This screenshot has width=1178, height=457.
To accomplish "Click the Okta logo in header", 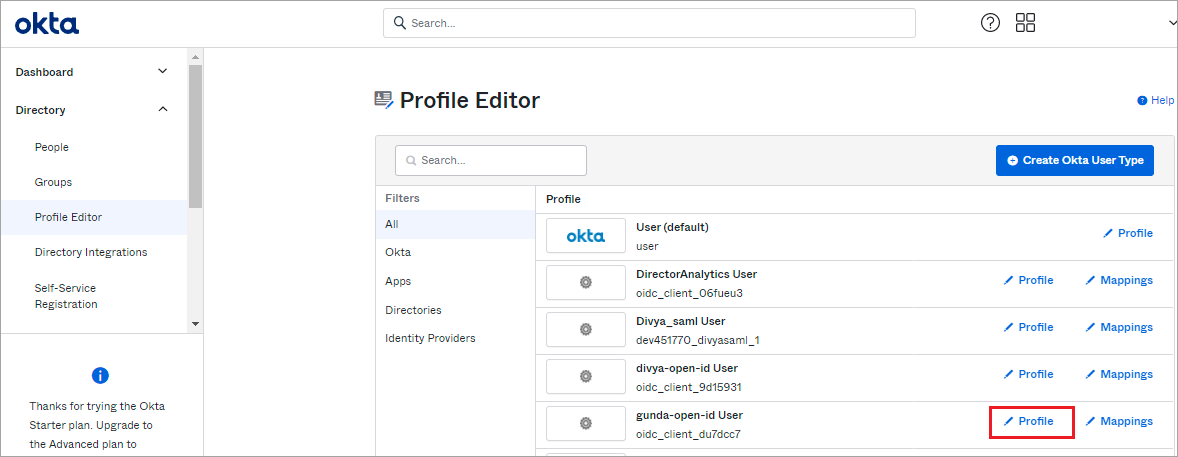I will (x=47, y=24).
